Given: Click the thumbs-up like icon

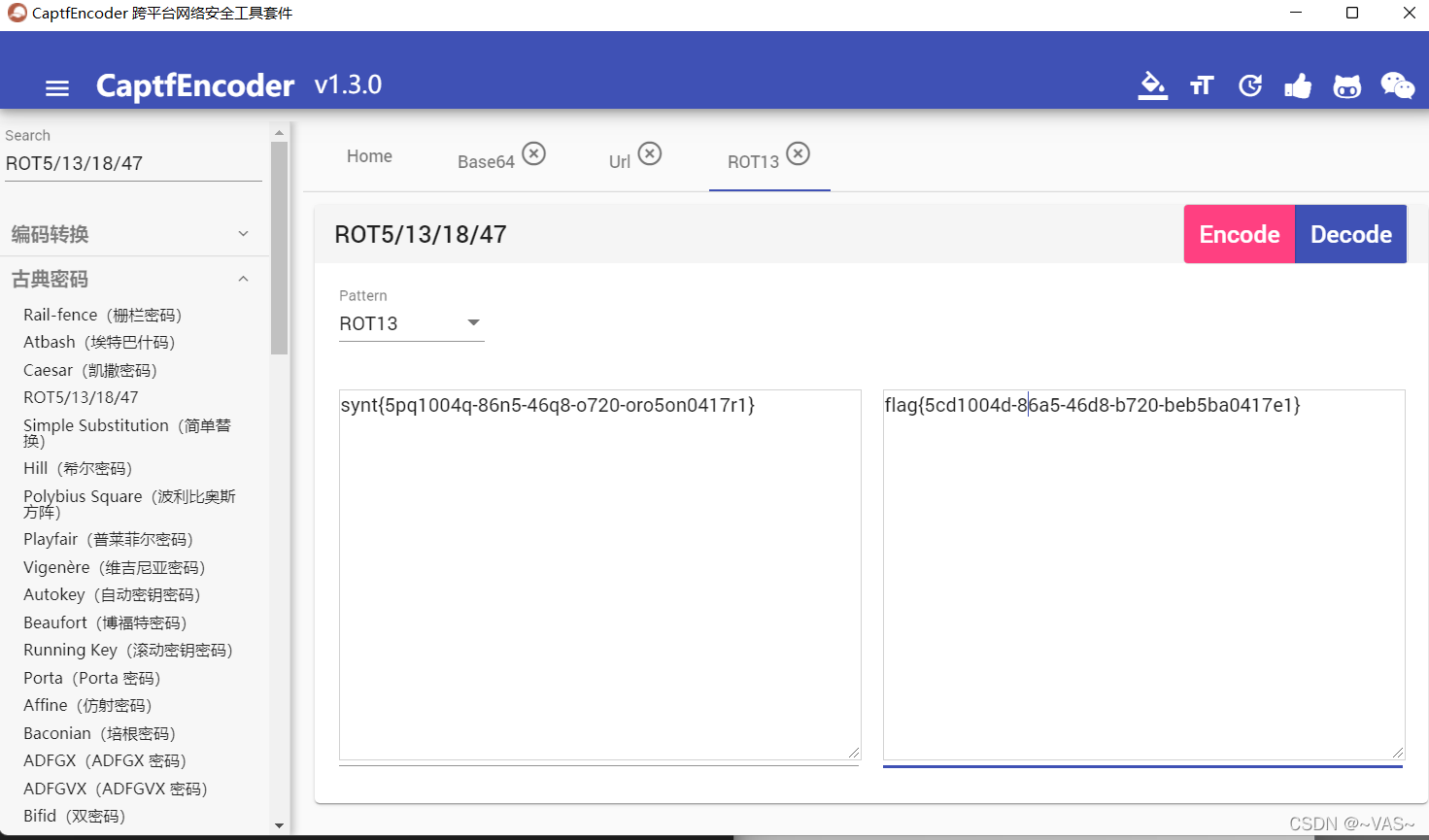Looking at the screenshot, I should point(1298,86).
